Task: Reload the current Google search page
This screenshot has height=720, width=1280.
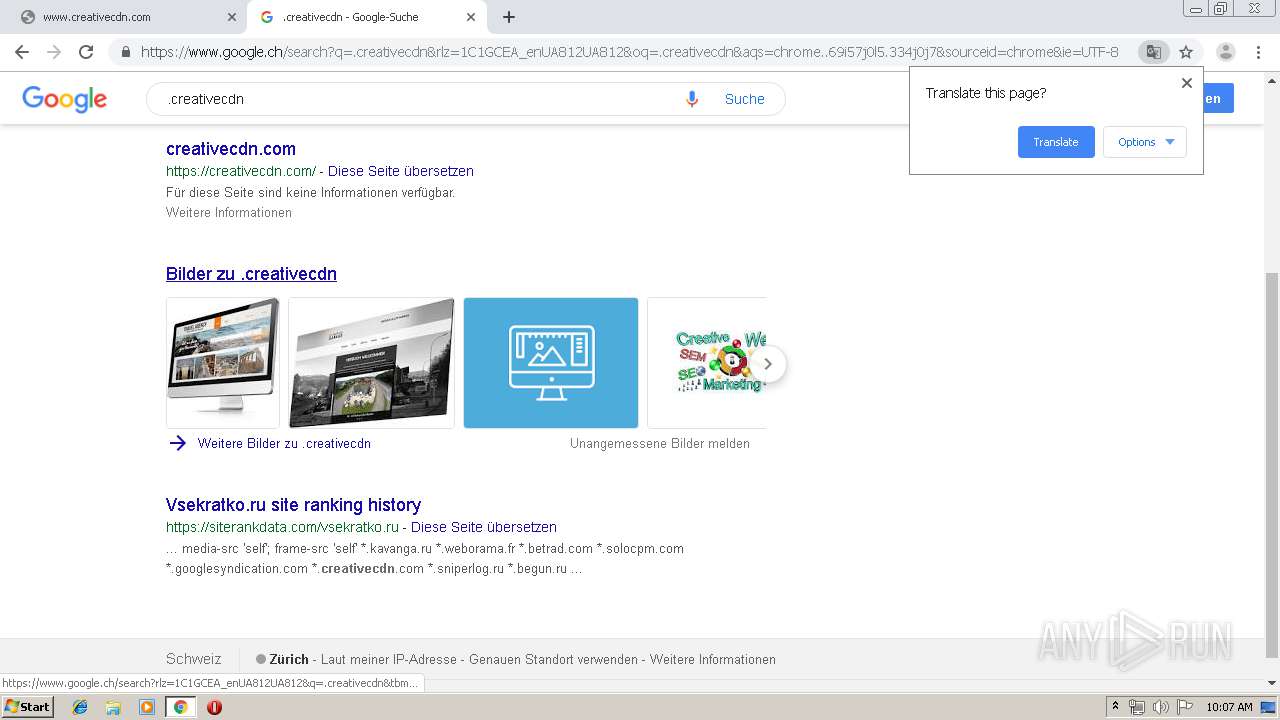Action: [x=86, y=52]
